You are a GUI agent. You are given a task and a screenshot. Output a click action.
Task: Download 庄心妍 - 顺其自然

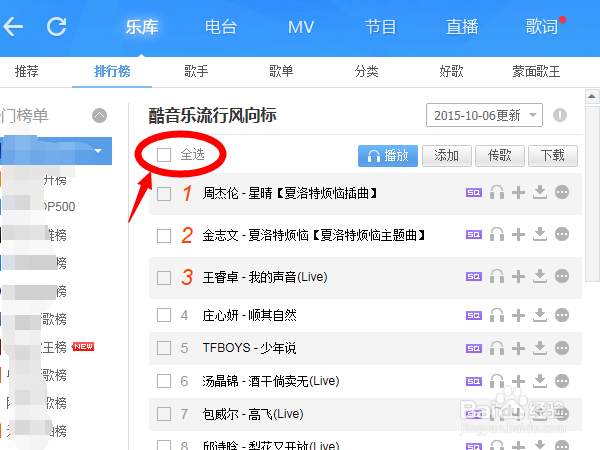pos(540,315)
